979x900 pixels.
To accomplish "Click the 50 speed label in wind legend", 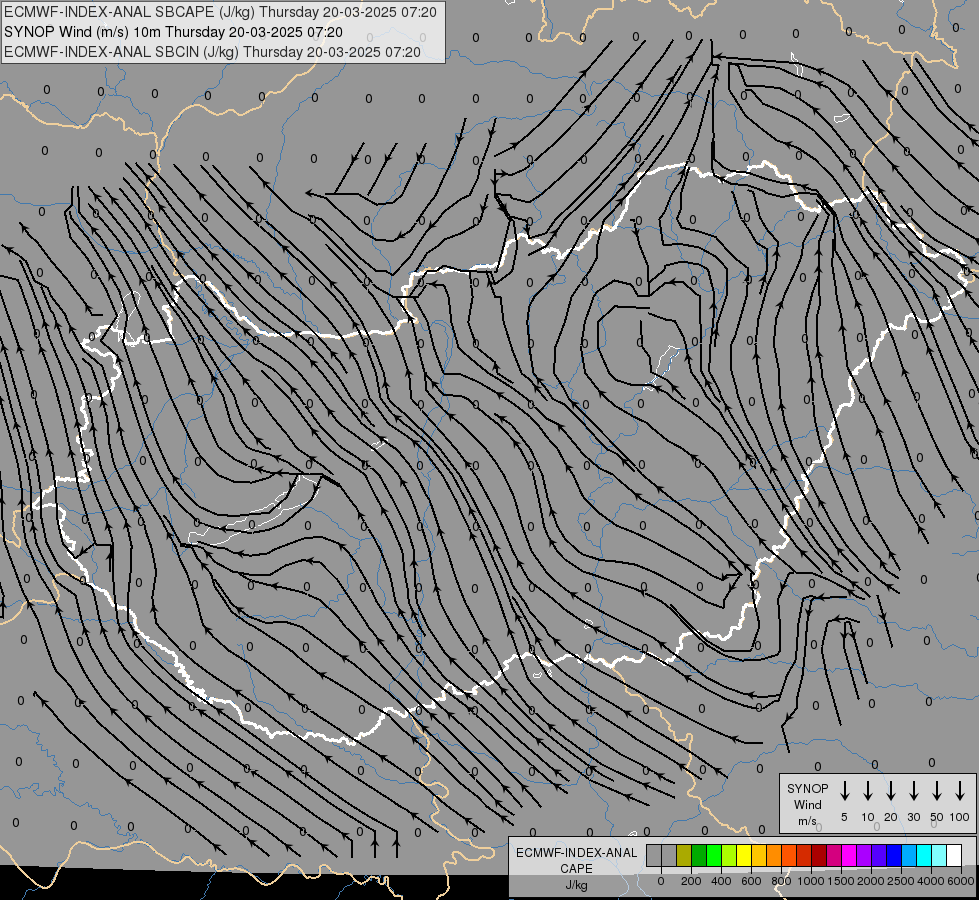I will (937, 817).
